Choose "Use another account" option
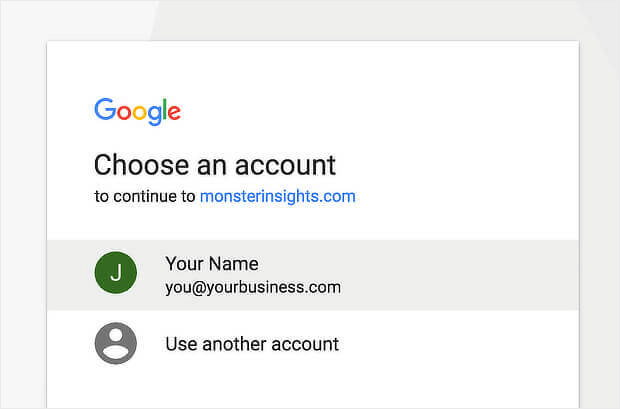 [252, 344]
